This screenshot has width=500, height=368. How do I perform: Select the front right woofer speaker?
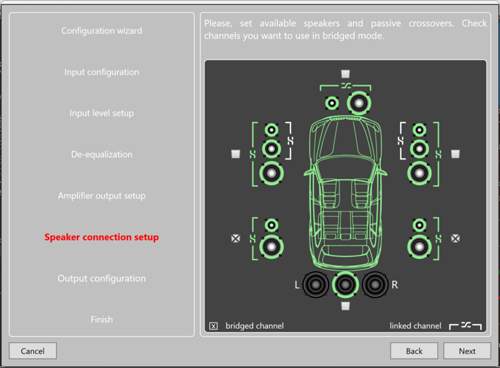point(419,173)
